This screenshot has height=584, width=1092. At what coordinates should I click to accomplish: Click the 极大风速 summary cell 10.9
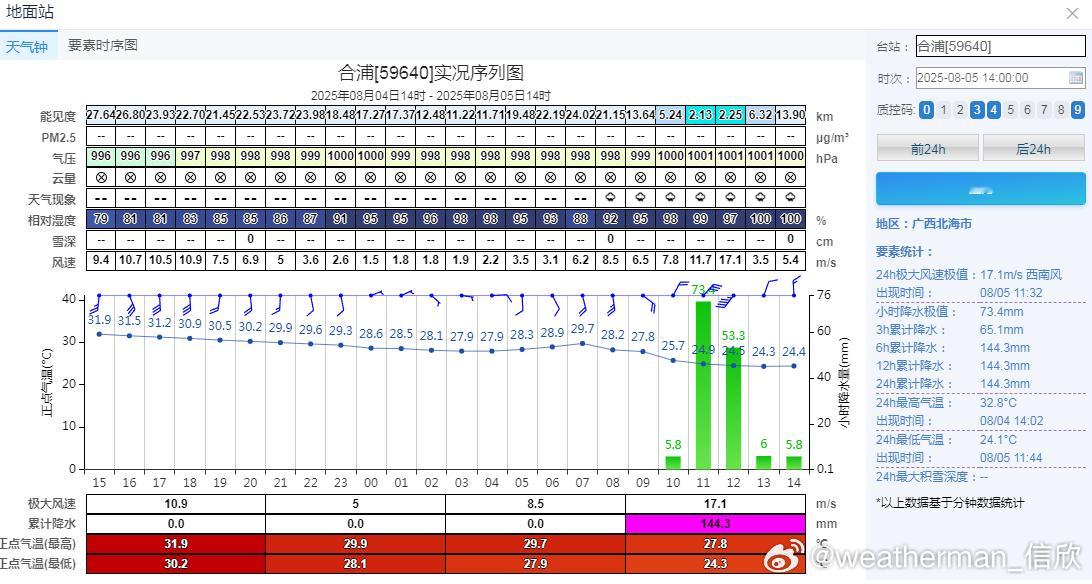point(176,503)
